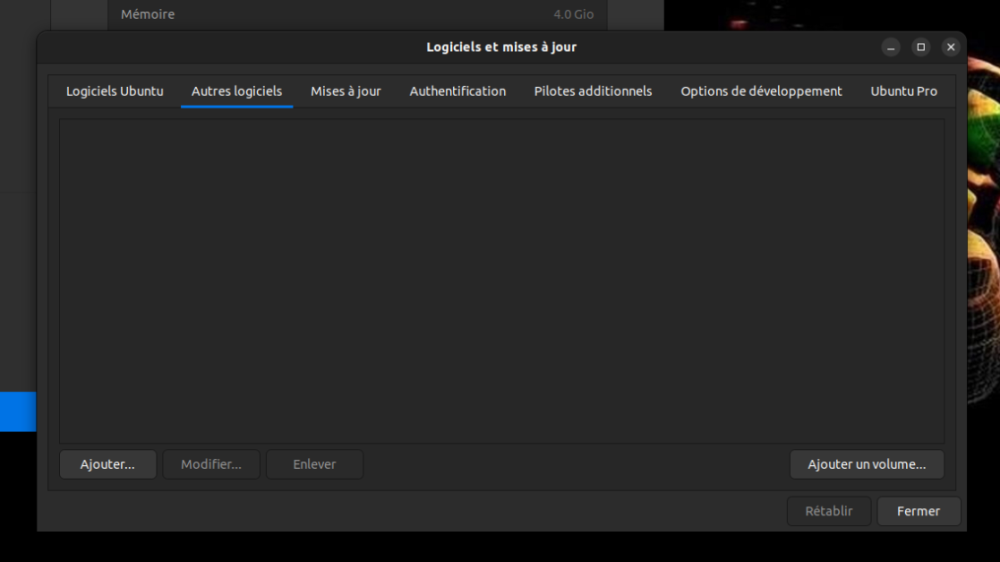The height and width of the screenshot is (562, 1000).
Task: Open the Pilotes additionnels tab
Action: click(x=592, y=91)
